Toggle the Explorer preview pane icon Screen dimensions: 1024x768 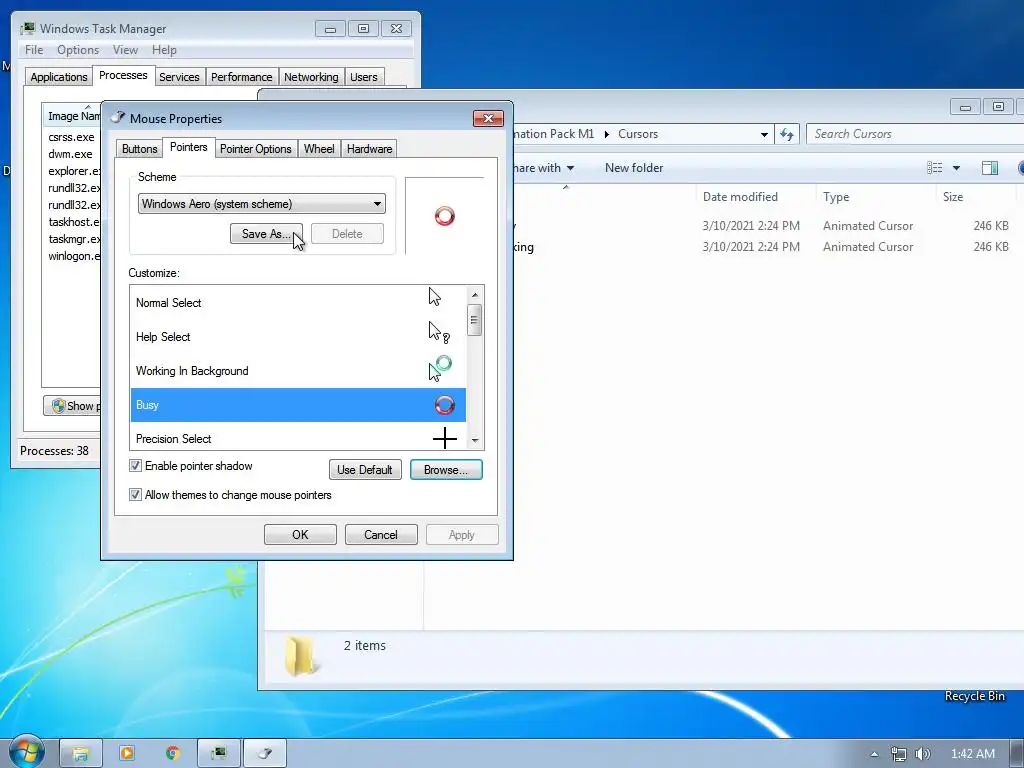point(989,168)
